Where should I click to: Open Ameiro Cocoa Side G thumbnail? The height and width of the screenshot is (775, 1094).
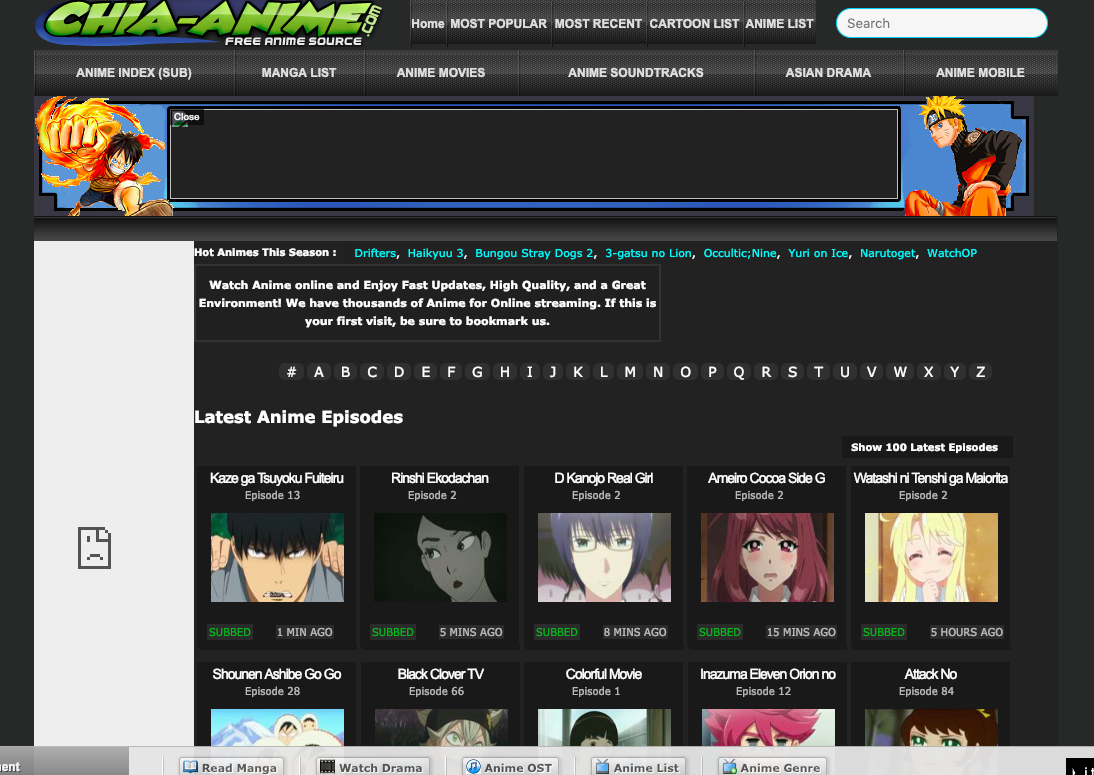pyautogui.click(x=767, y=557)
